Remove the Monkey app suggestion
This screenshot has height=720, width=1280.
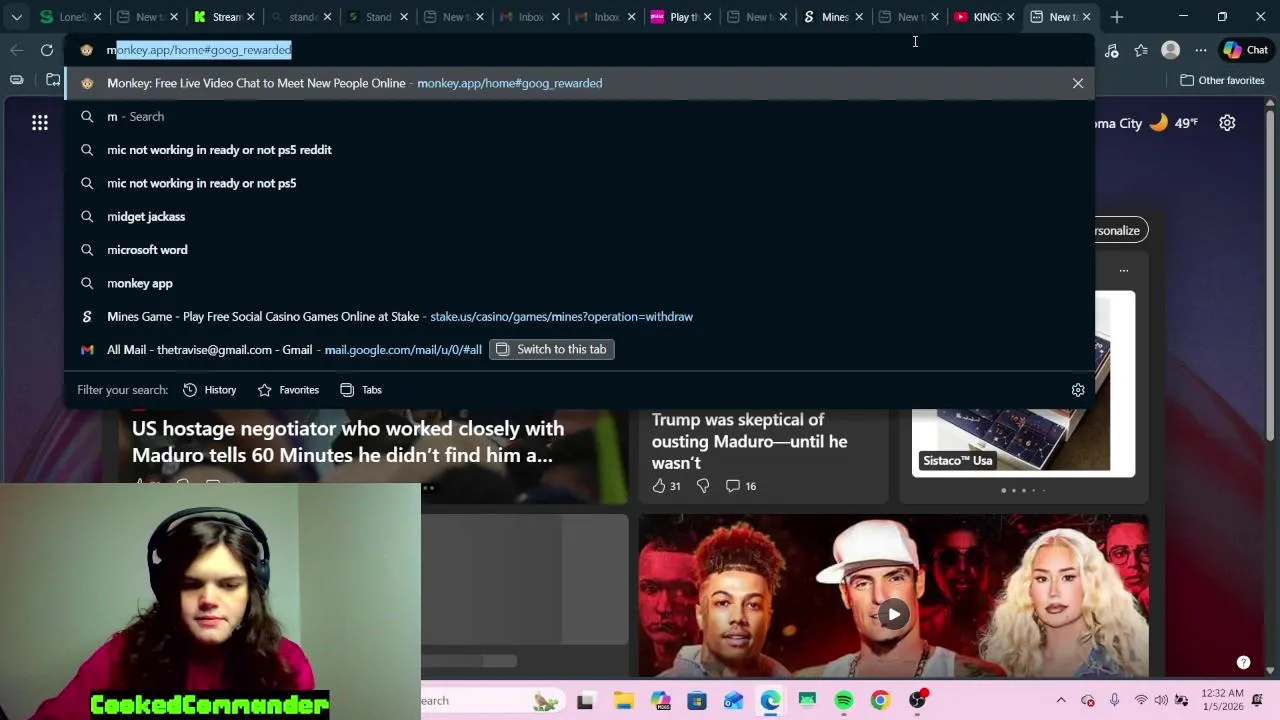(x=1078, y=83)
